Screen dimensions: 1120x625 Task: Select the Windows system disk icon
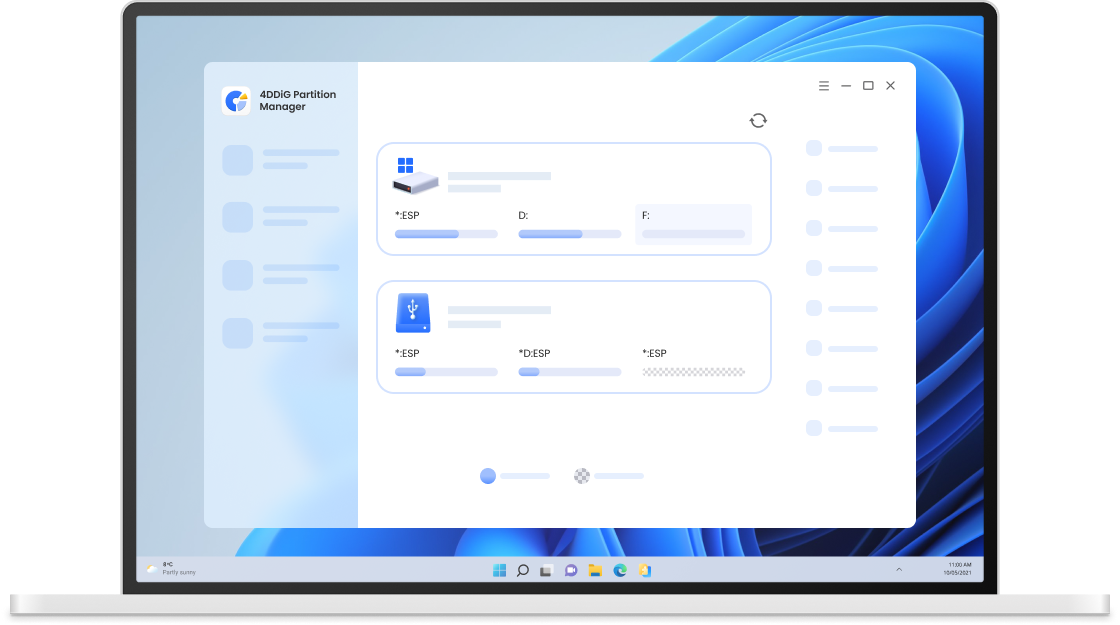pos(415,176)
